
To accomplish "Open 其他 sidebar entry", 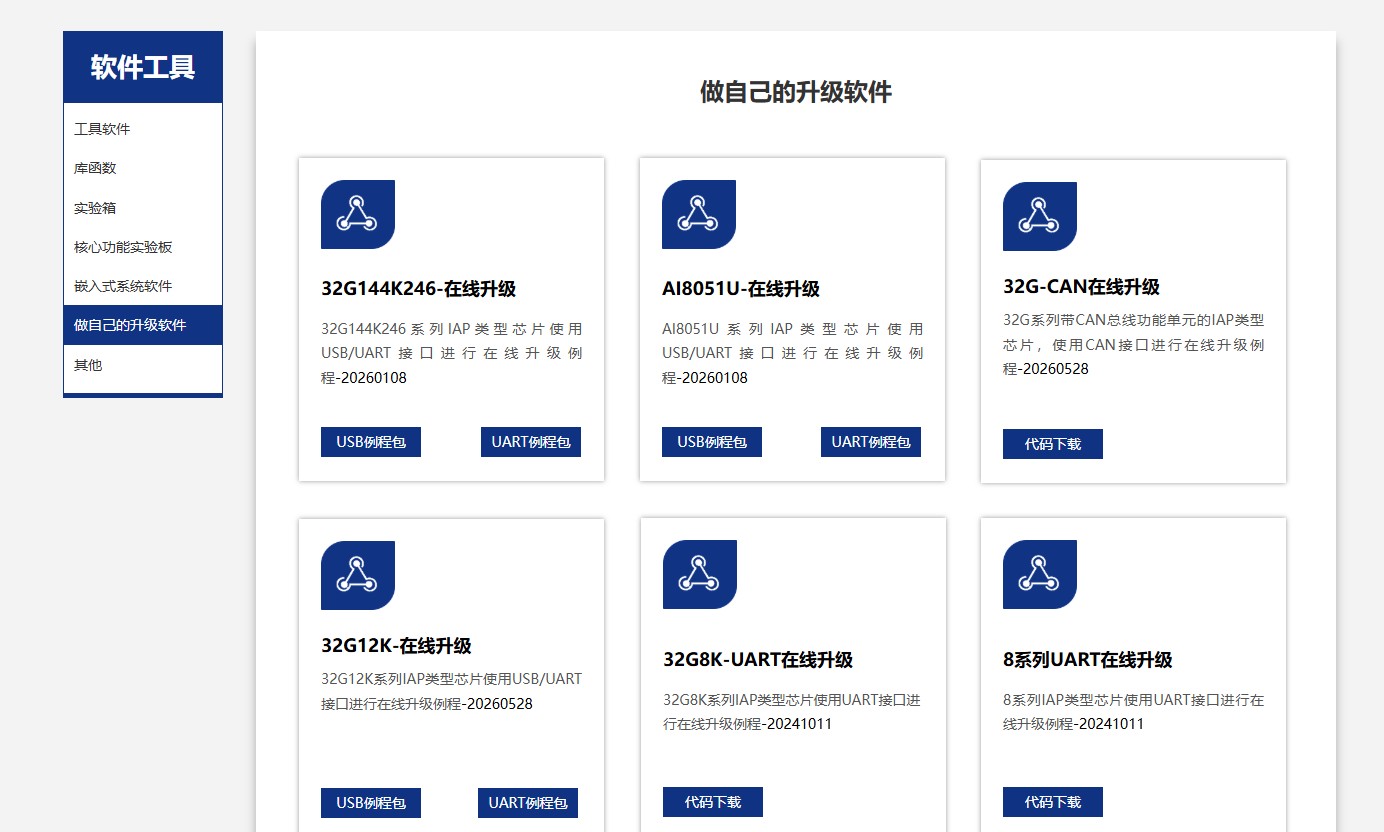I will [x=142, y=365].
